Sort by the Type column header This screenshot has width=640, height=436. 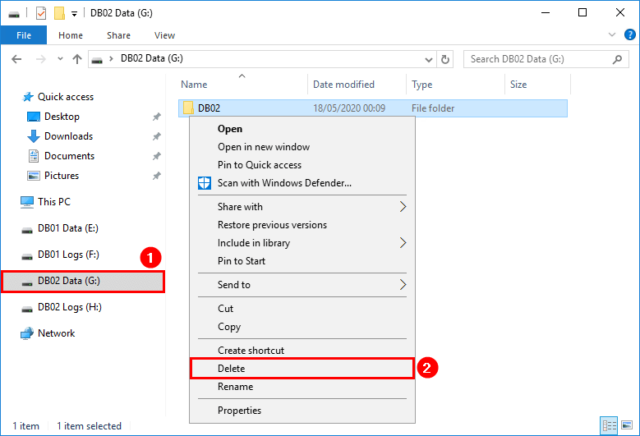click(422, 85)
